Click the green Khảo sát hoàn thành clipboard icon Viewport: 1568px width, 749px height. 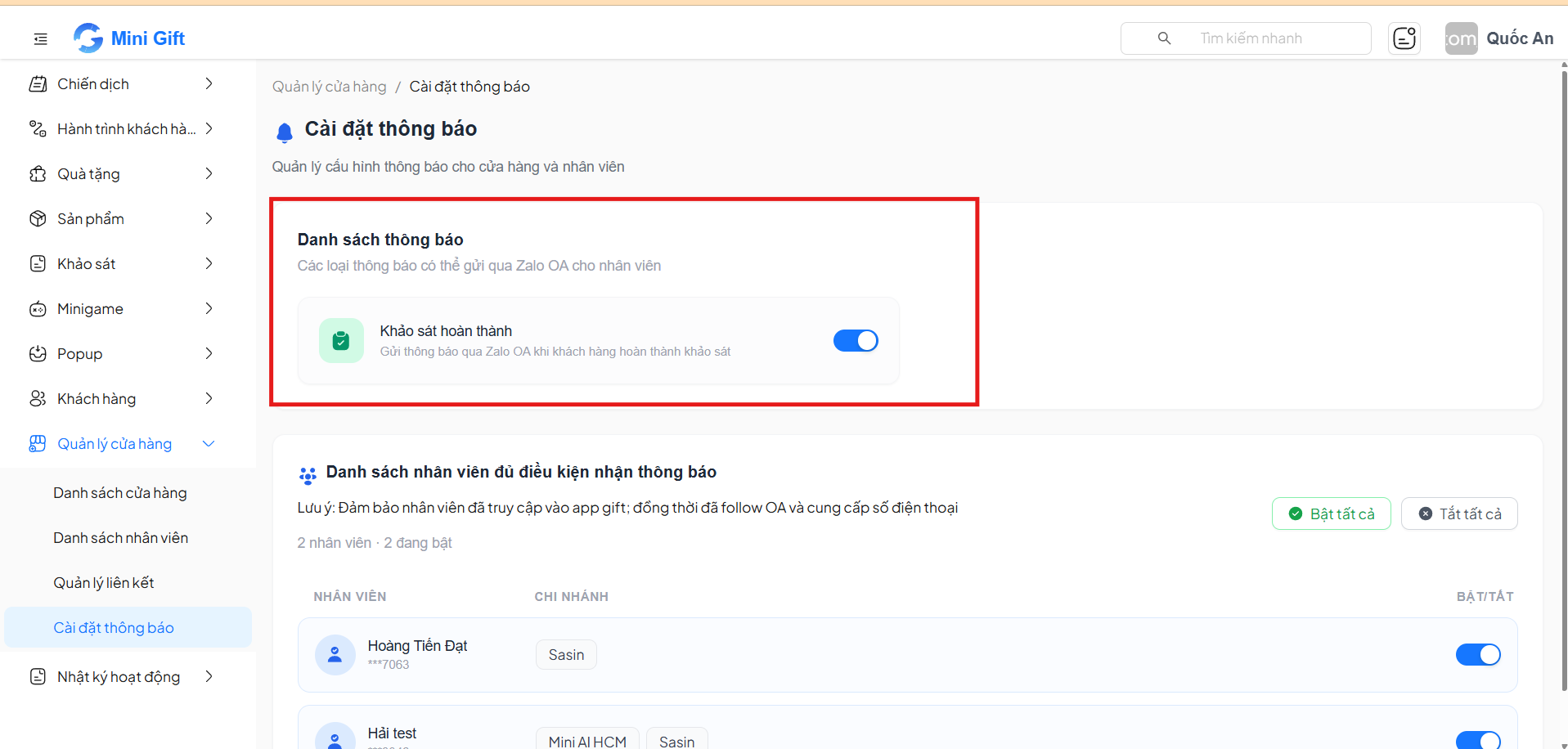pyautogui.click(x=341, y=340)
